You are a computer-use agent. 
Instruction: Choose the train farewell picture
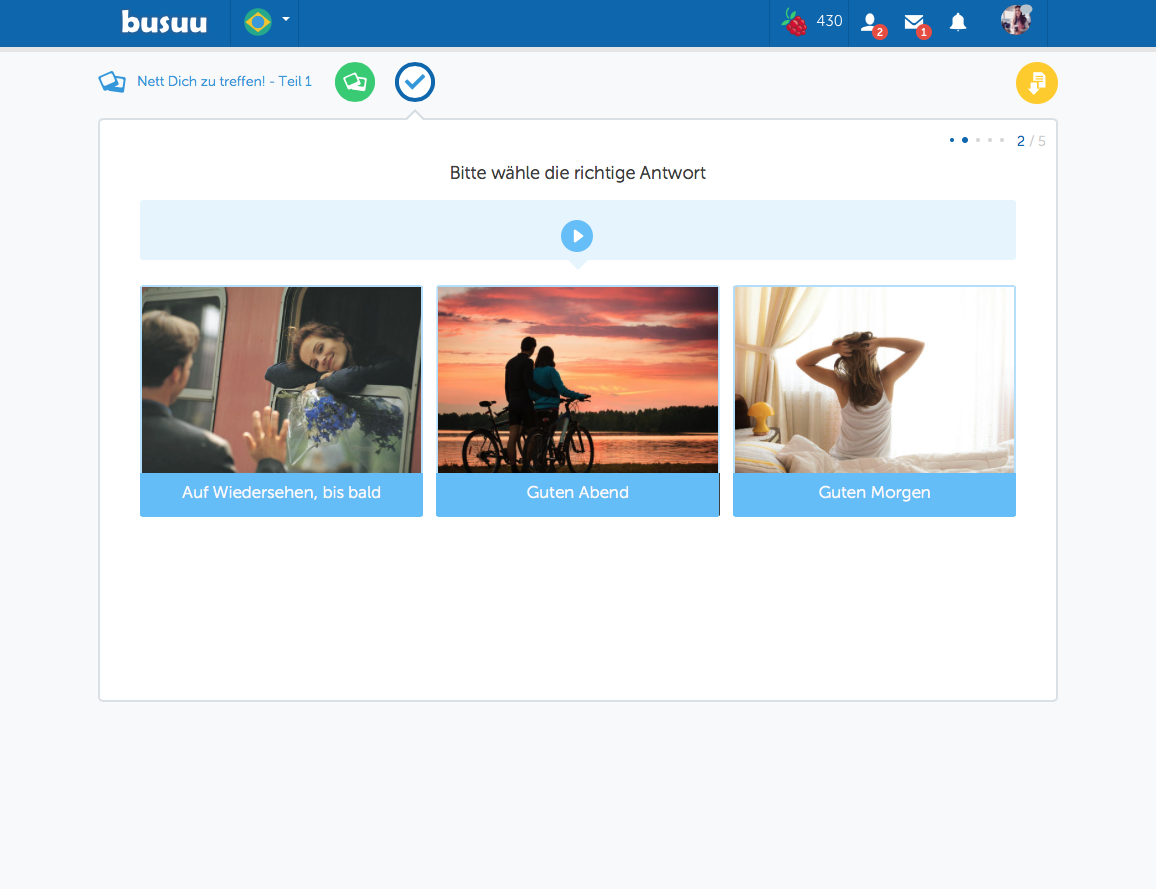(282, 380)
